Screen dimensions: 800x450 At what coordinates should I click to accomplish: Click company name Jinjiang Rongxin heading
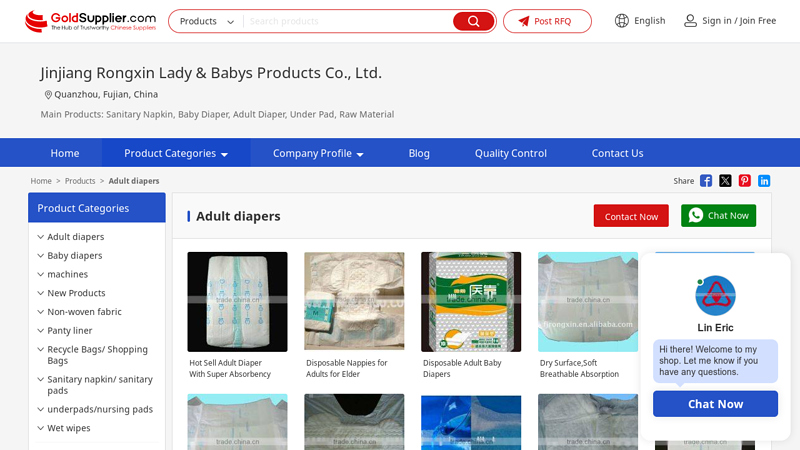point(211,73)
